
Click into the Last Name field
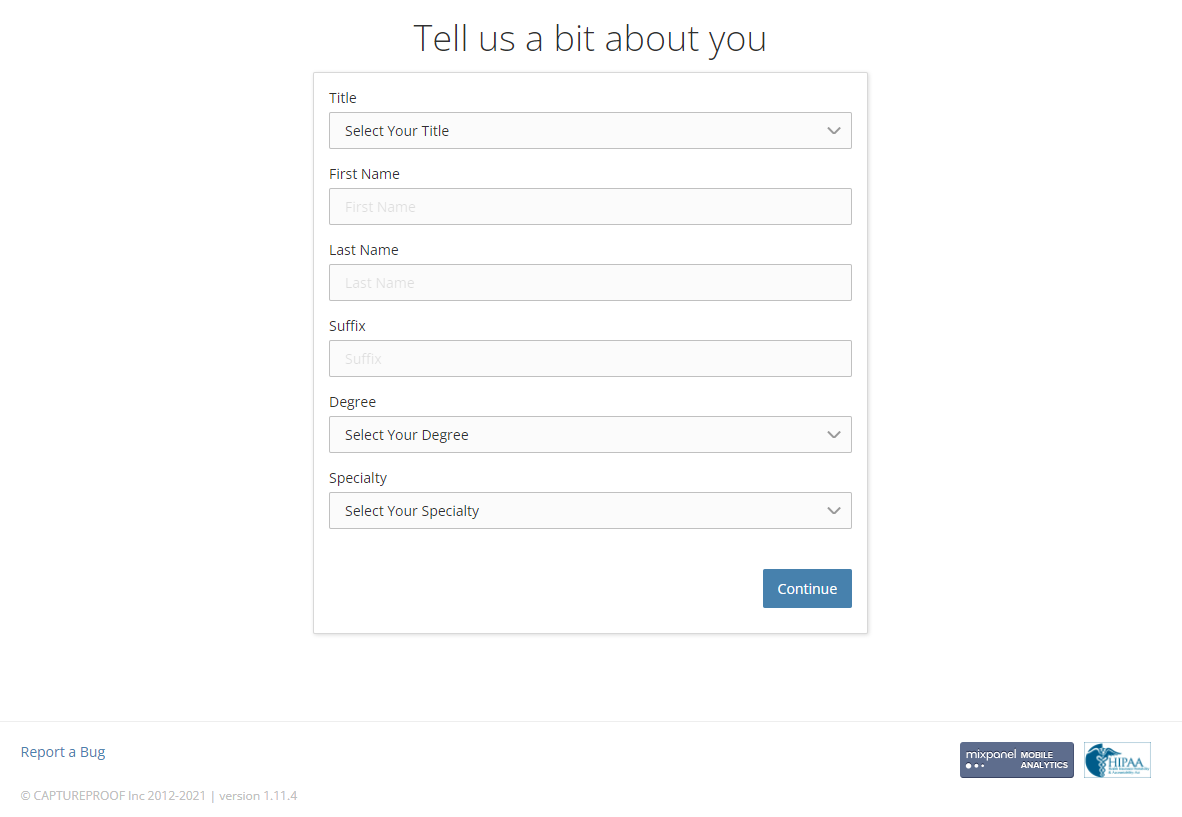(x=590, y=283)
